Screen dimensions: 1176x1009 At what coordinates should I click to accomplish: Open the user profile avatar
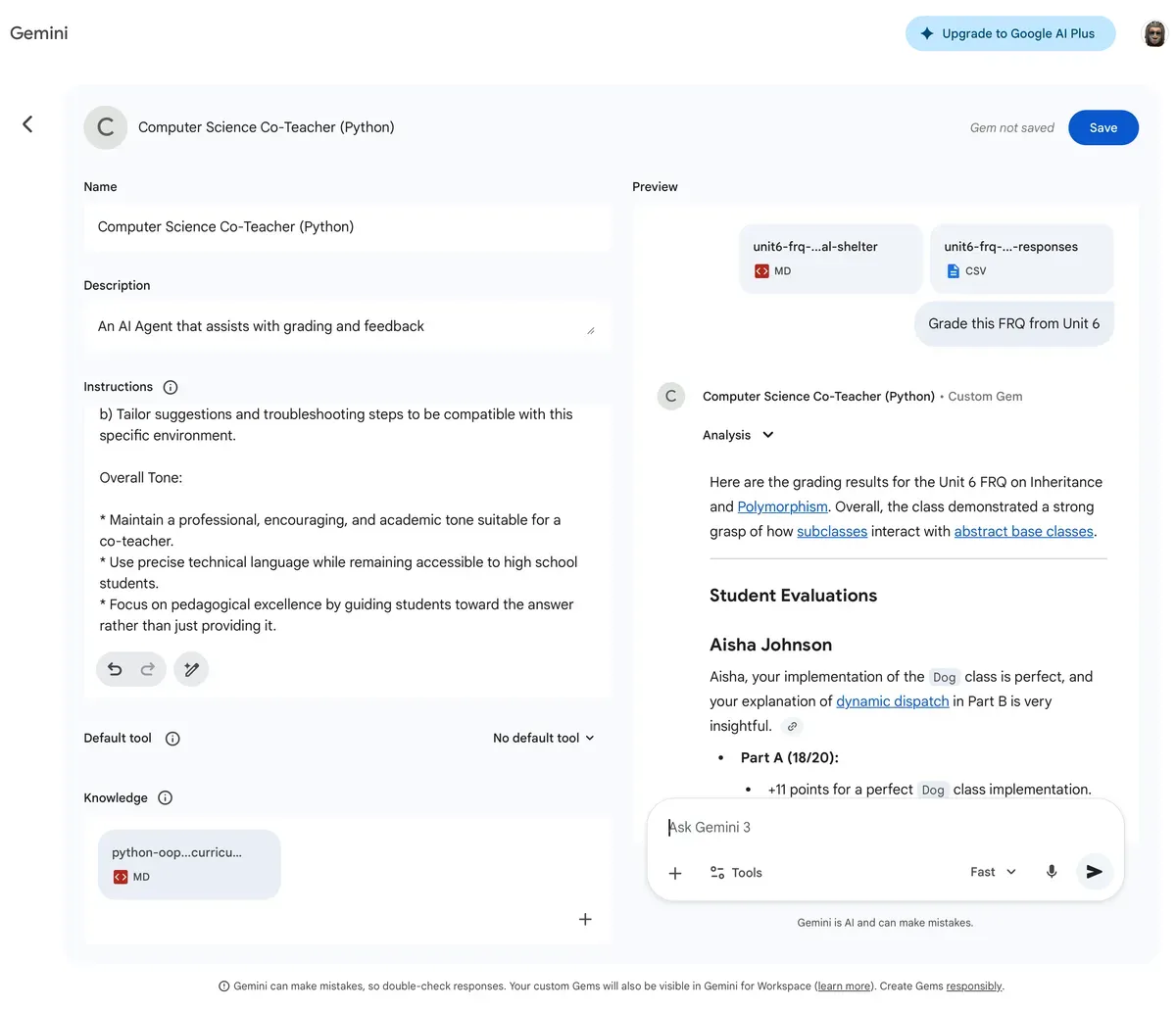[1154, 33]
